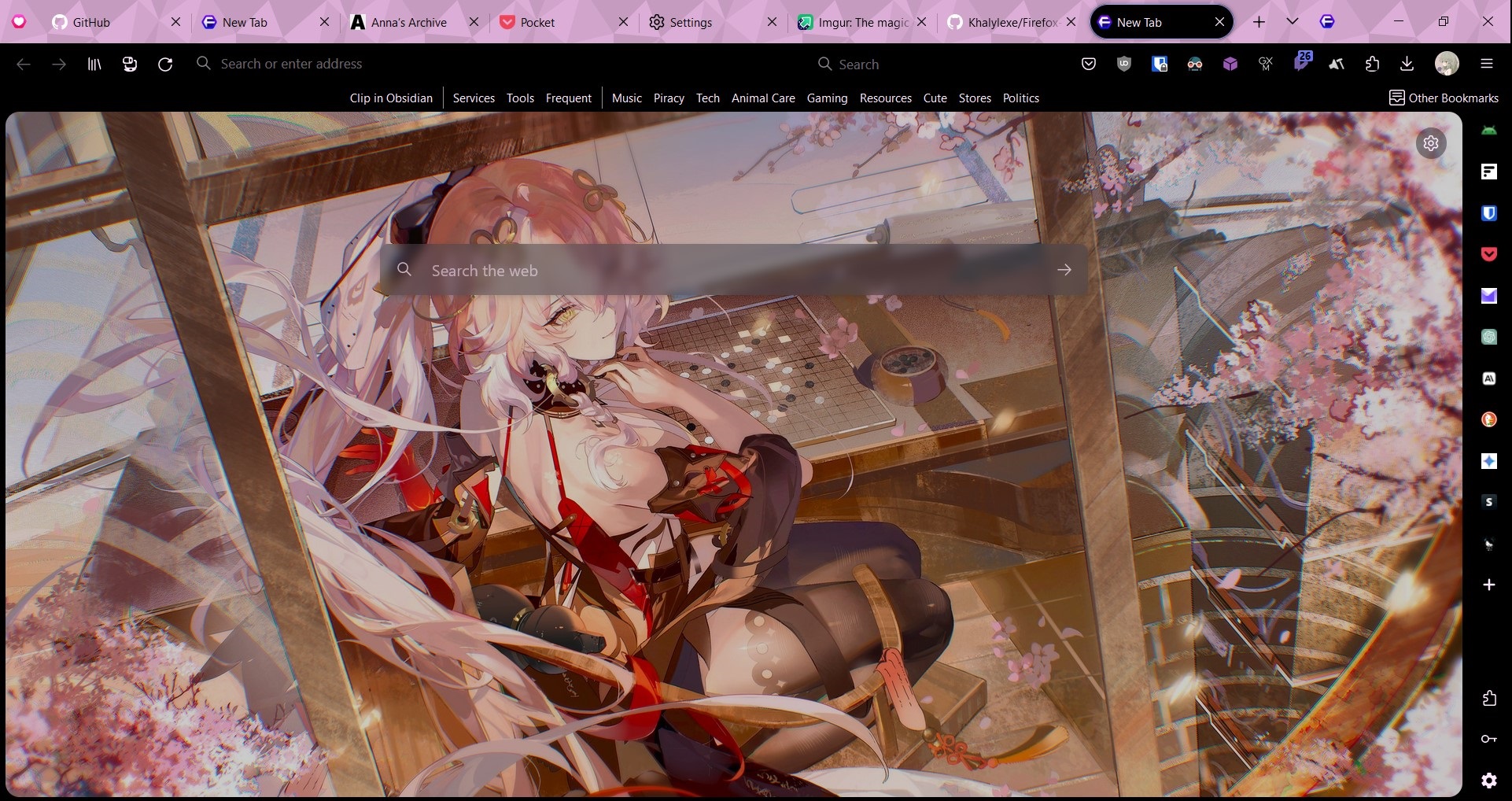Click the Search the web field
The image size is (1512, 801).
733,270
